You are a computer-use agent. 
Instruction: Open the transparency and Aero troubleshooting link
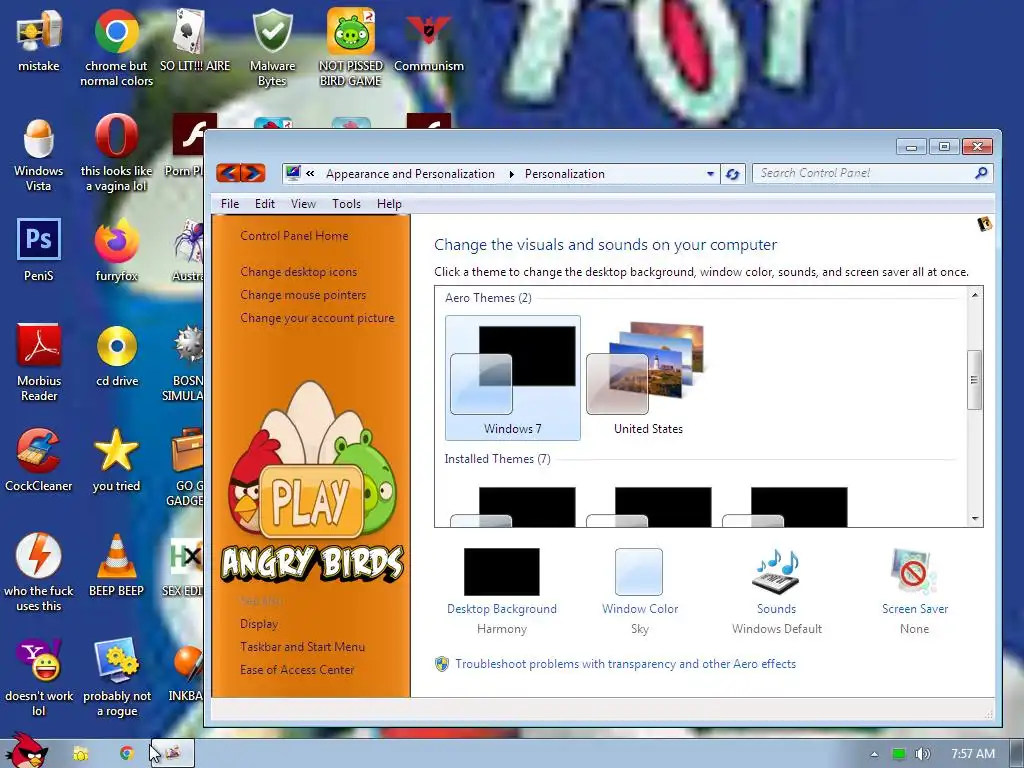(626, 664)
